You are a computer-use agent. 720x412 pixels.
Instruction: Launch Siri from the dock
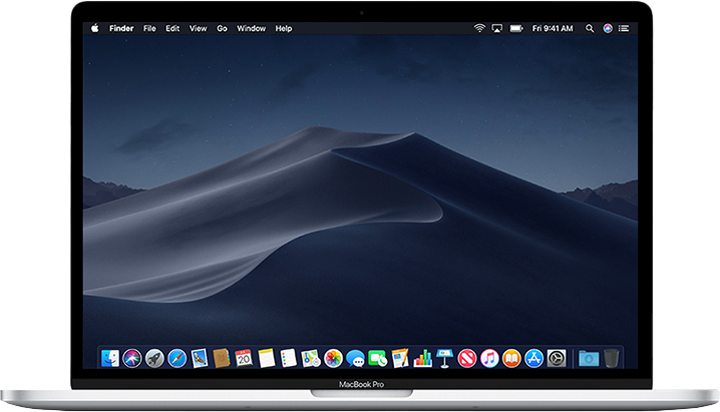click(x=132, y=357)
